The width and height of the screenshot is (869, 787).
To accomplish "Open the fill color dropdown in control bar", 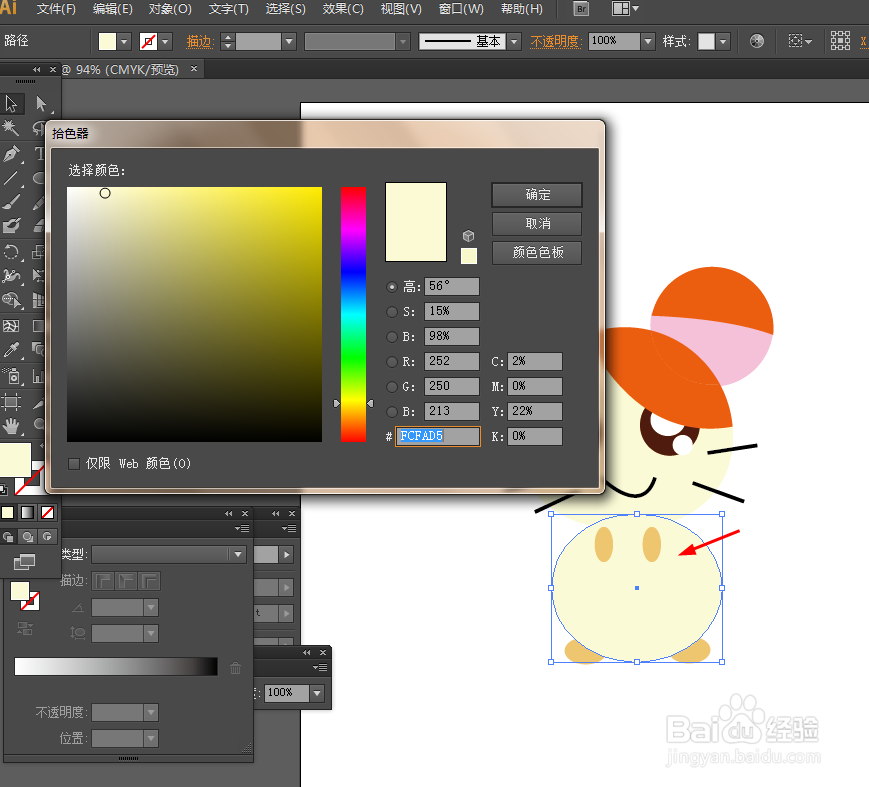I will (x=124, y=42).
